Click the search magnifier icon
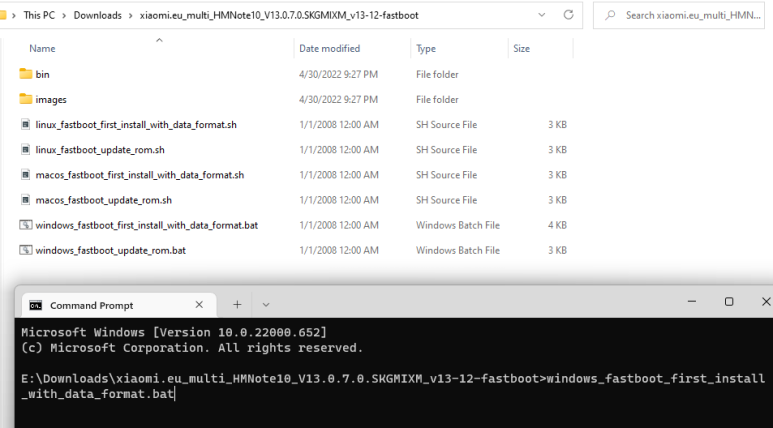Viewport: 773px width, 428px height. [x=610, y=15]
